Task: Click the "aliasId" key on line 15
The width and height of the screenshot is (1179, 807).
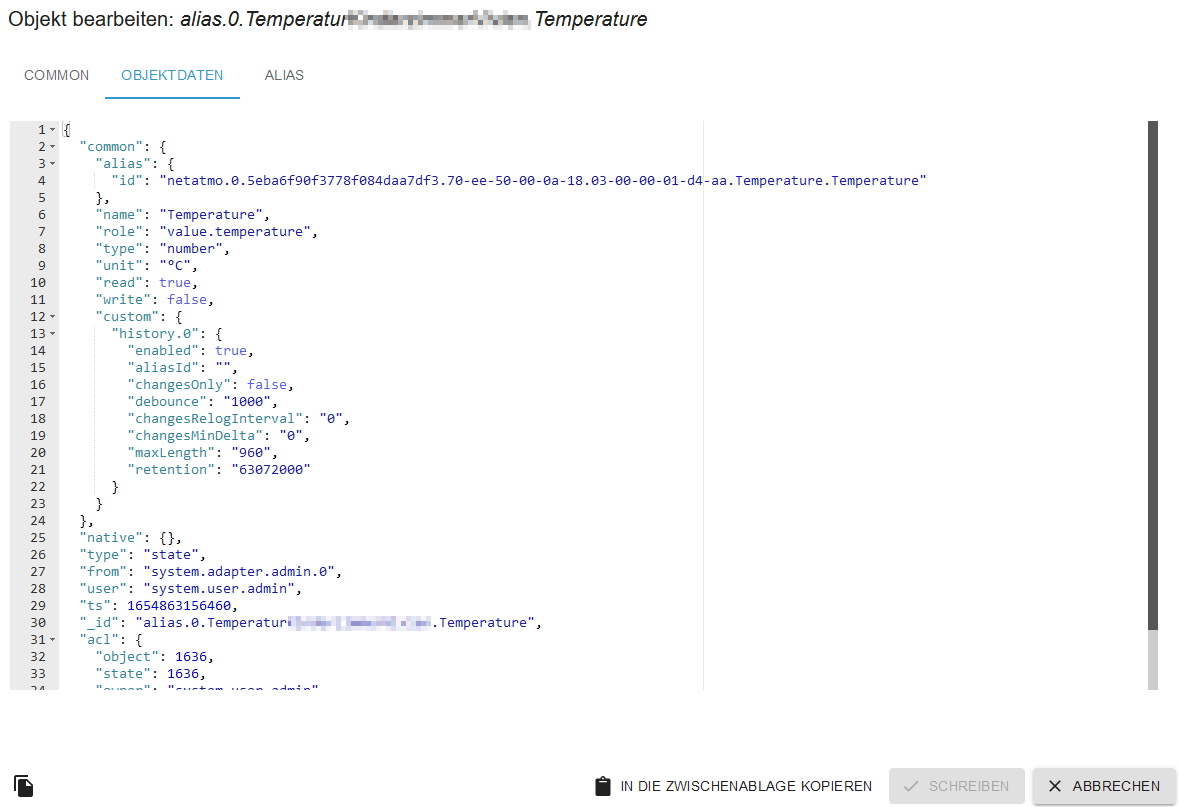Action: click(x=163, y=368)
